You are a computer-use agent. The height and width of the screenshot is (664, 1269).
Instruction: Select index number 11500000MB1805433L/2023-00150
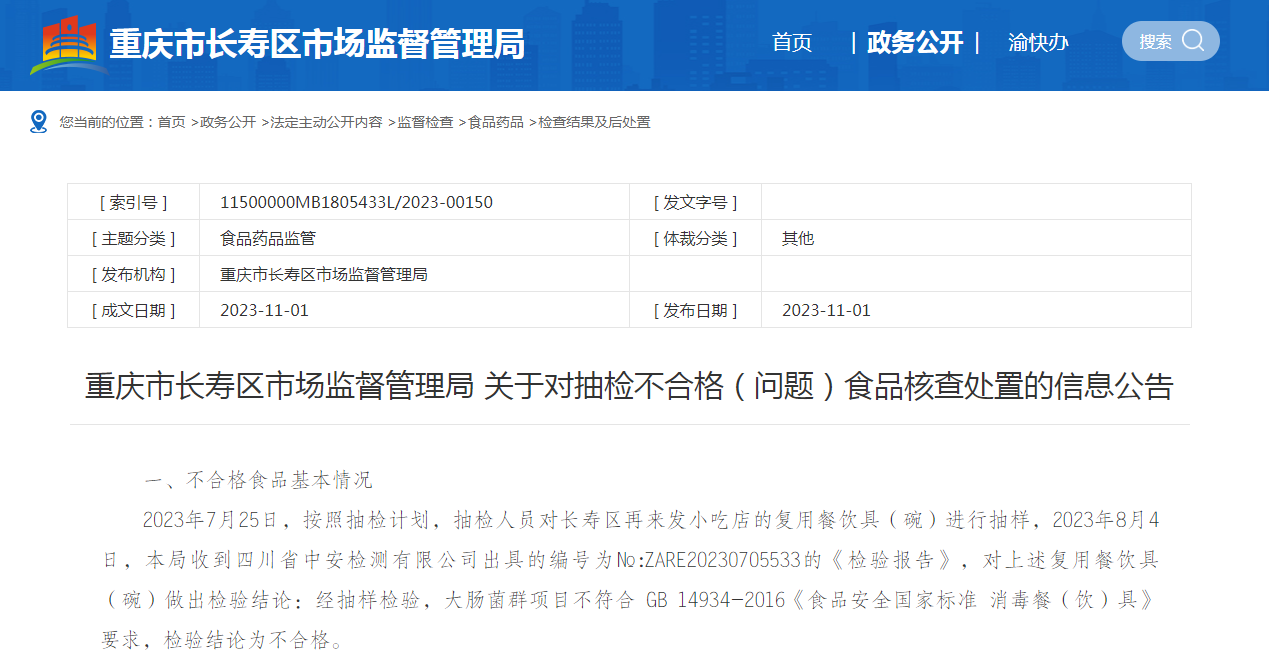tap(356, 202)
